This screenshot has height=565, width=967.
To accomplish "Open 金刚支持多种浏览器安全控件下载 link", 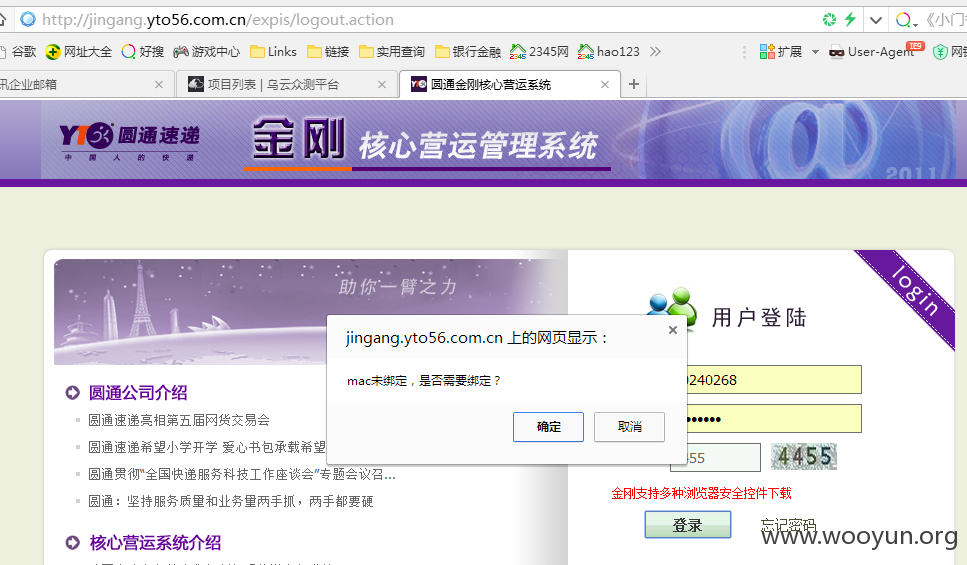I will tap(701, 493).
